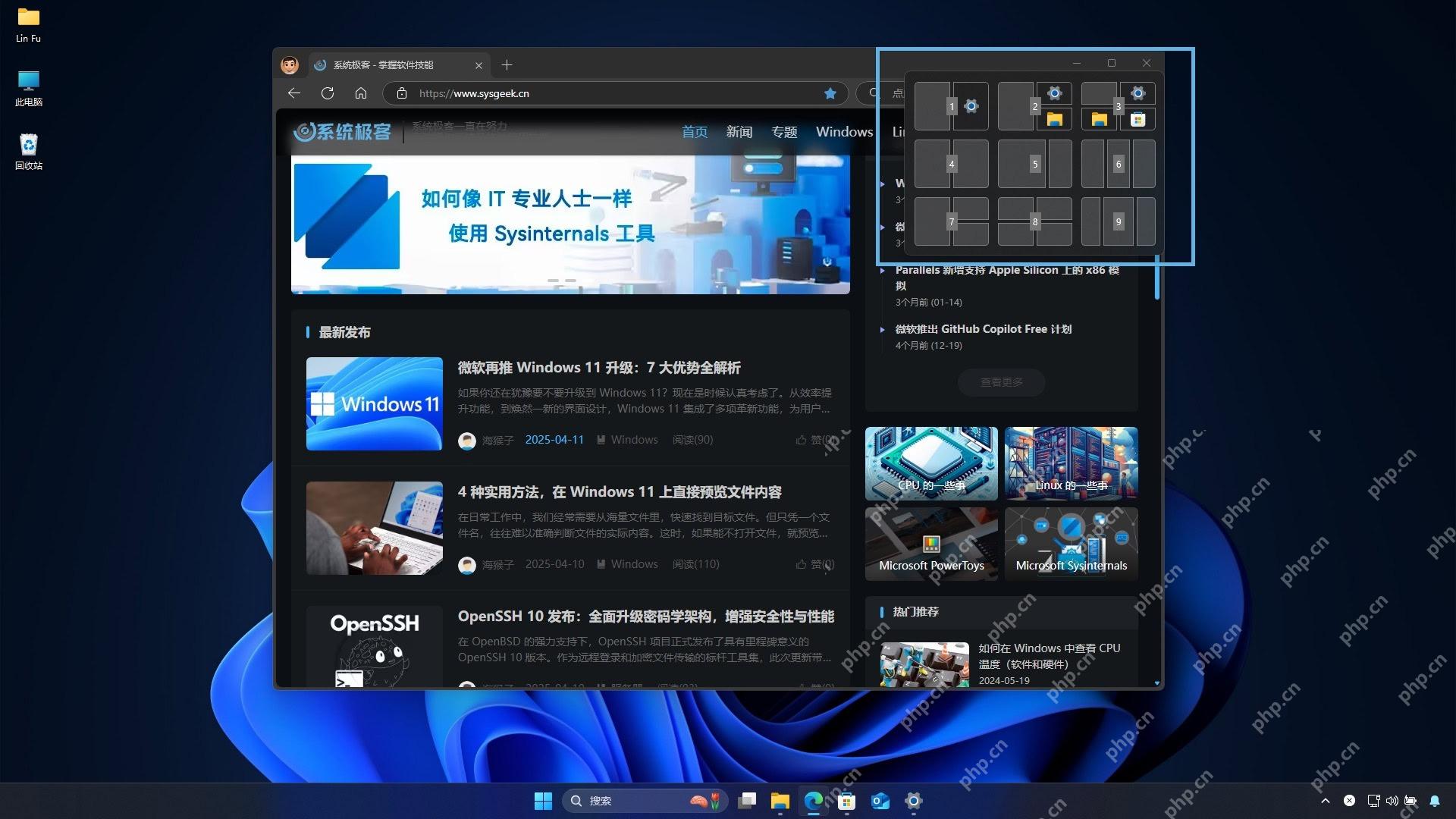Show hidden system tray icons chevron

click(x=1325, y=801)
